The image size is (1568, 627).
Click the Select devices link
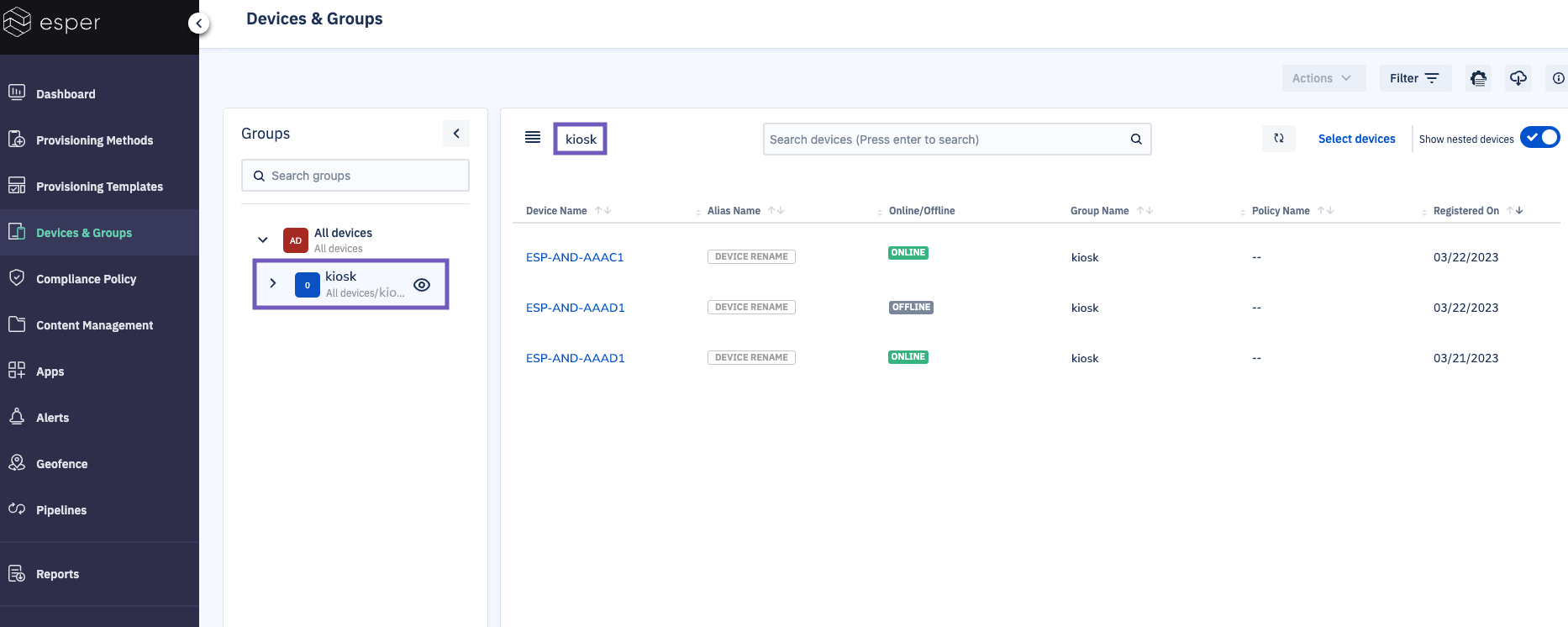point(1356,139)
